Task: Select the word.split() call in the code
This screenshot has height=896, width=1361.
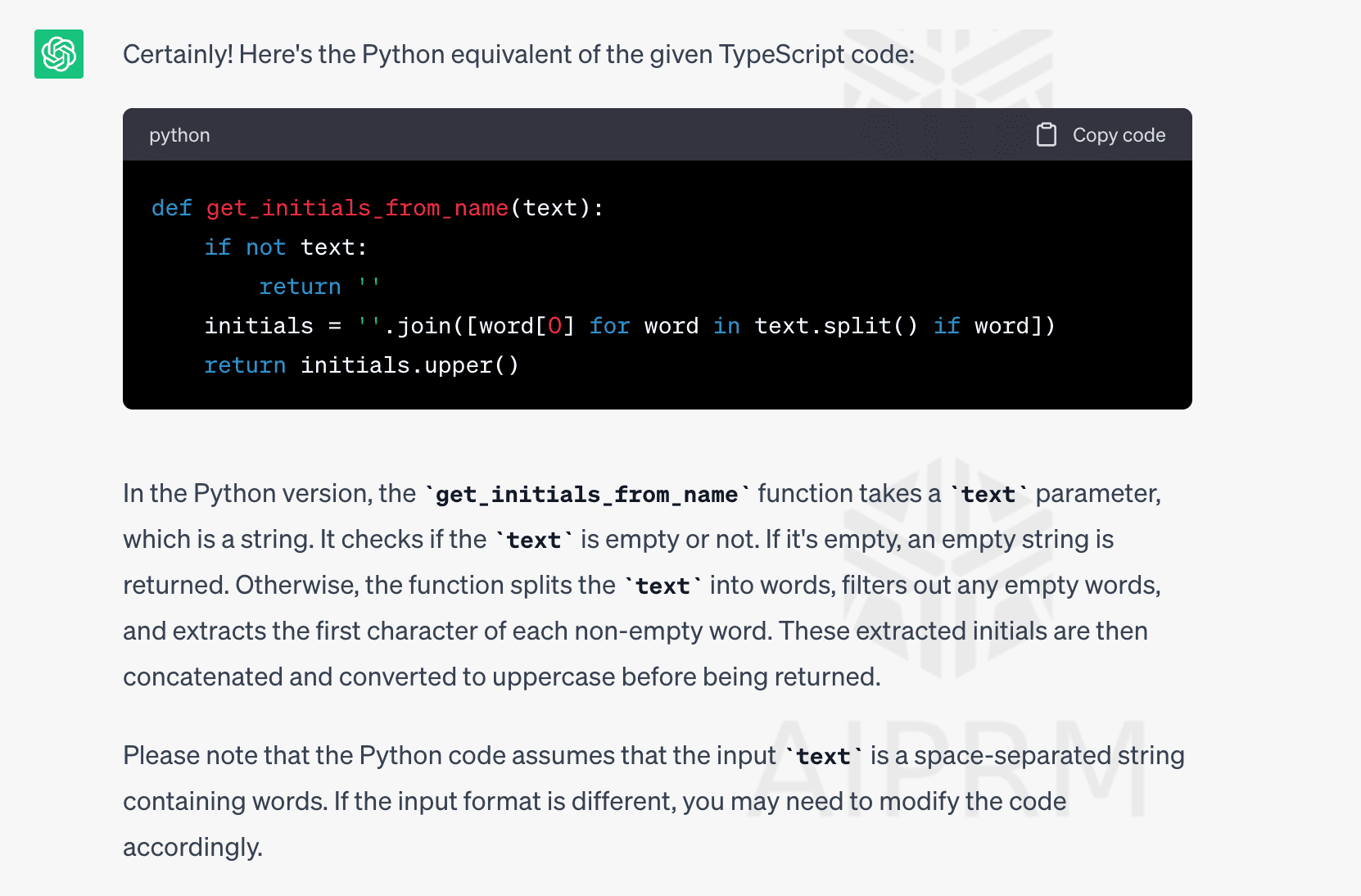Action: [835, 325]
